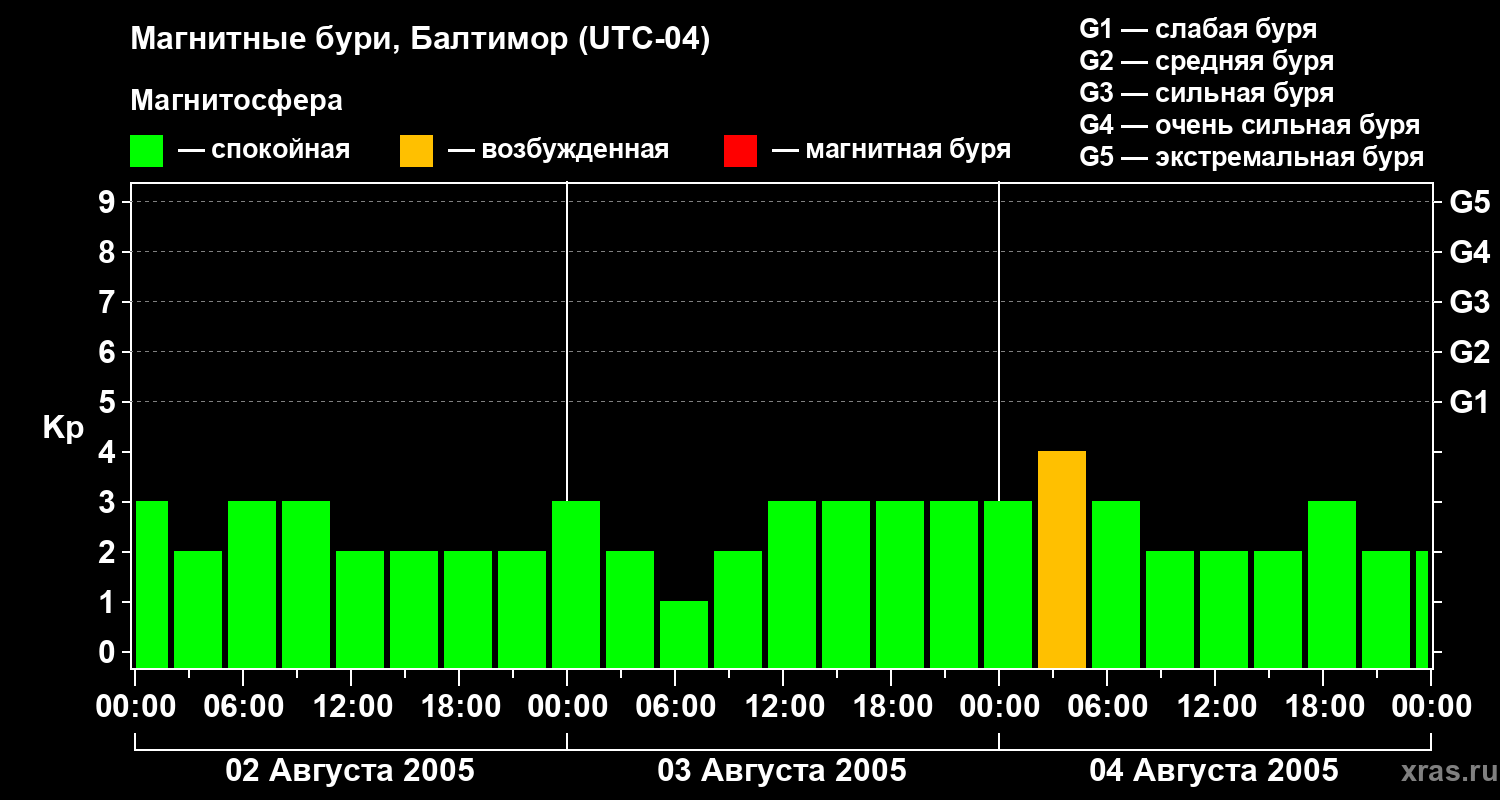Click '18:00' tick label above 04 Августа
Screen dimensions: 1500x800
click(1323, 707)
